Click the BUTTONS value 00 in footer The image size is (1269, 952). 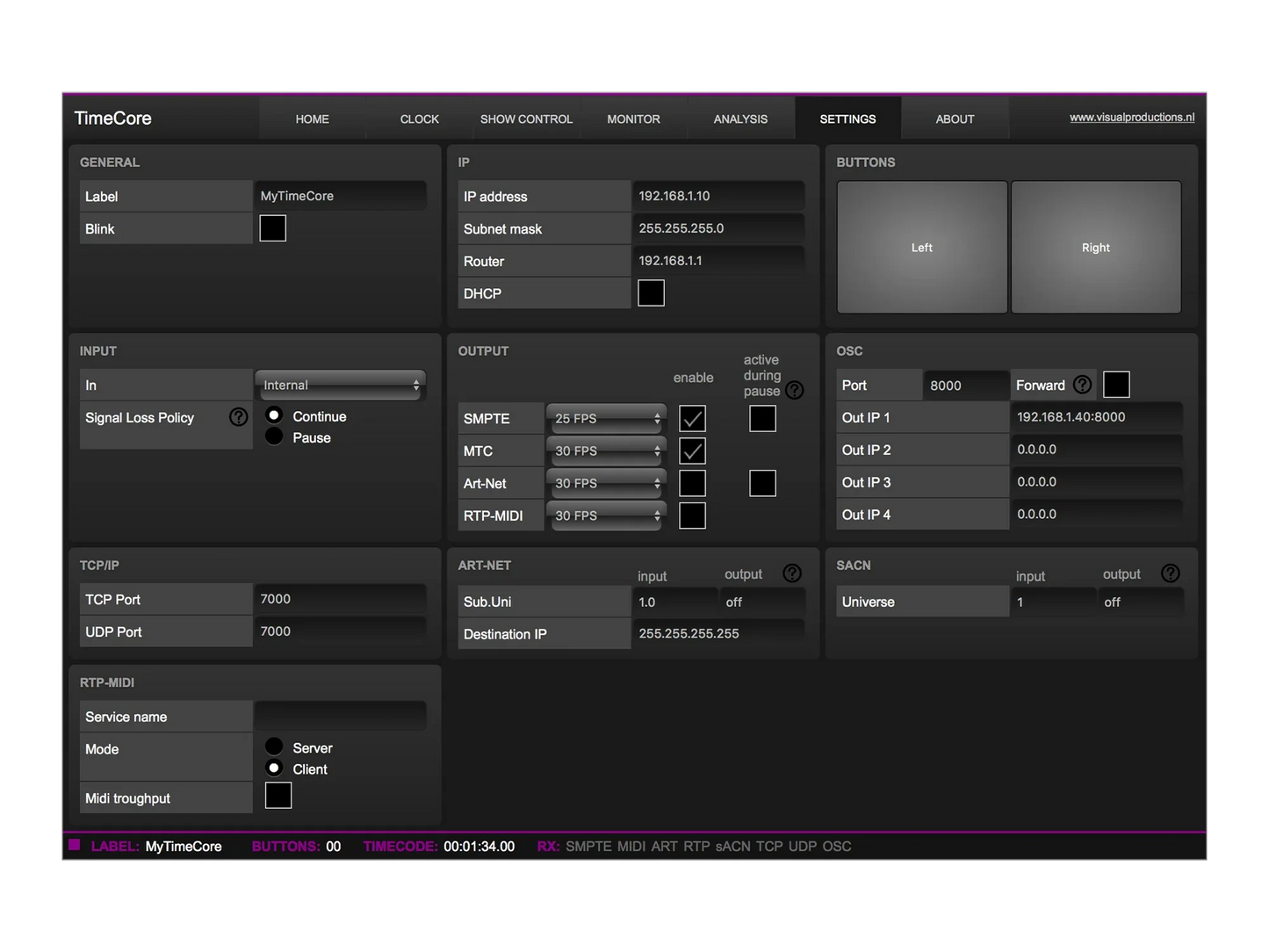334,846
